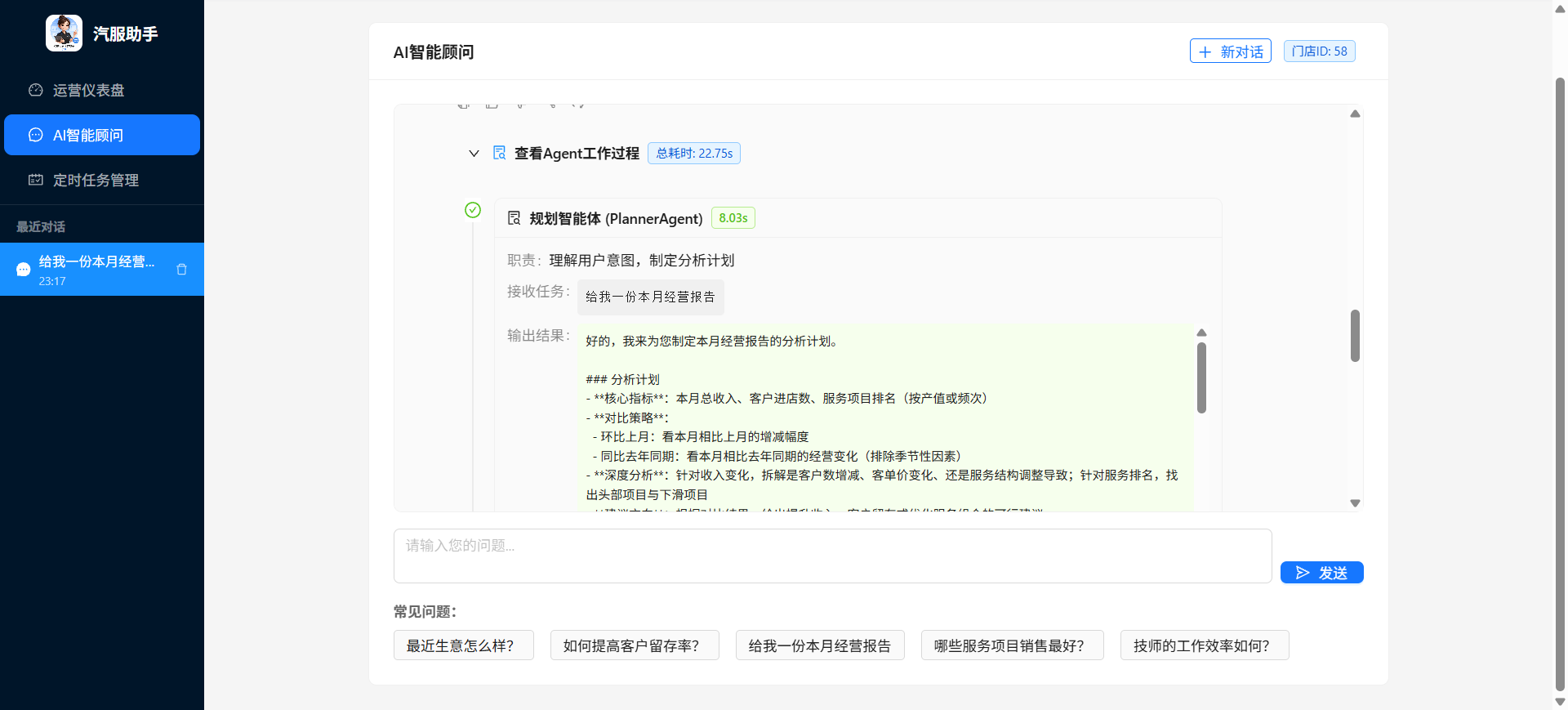Focus the 请输入您的问题 input field
The image size is (1568, 710).
[832, 556]
